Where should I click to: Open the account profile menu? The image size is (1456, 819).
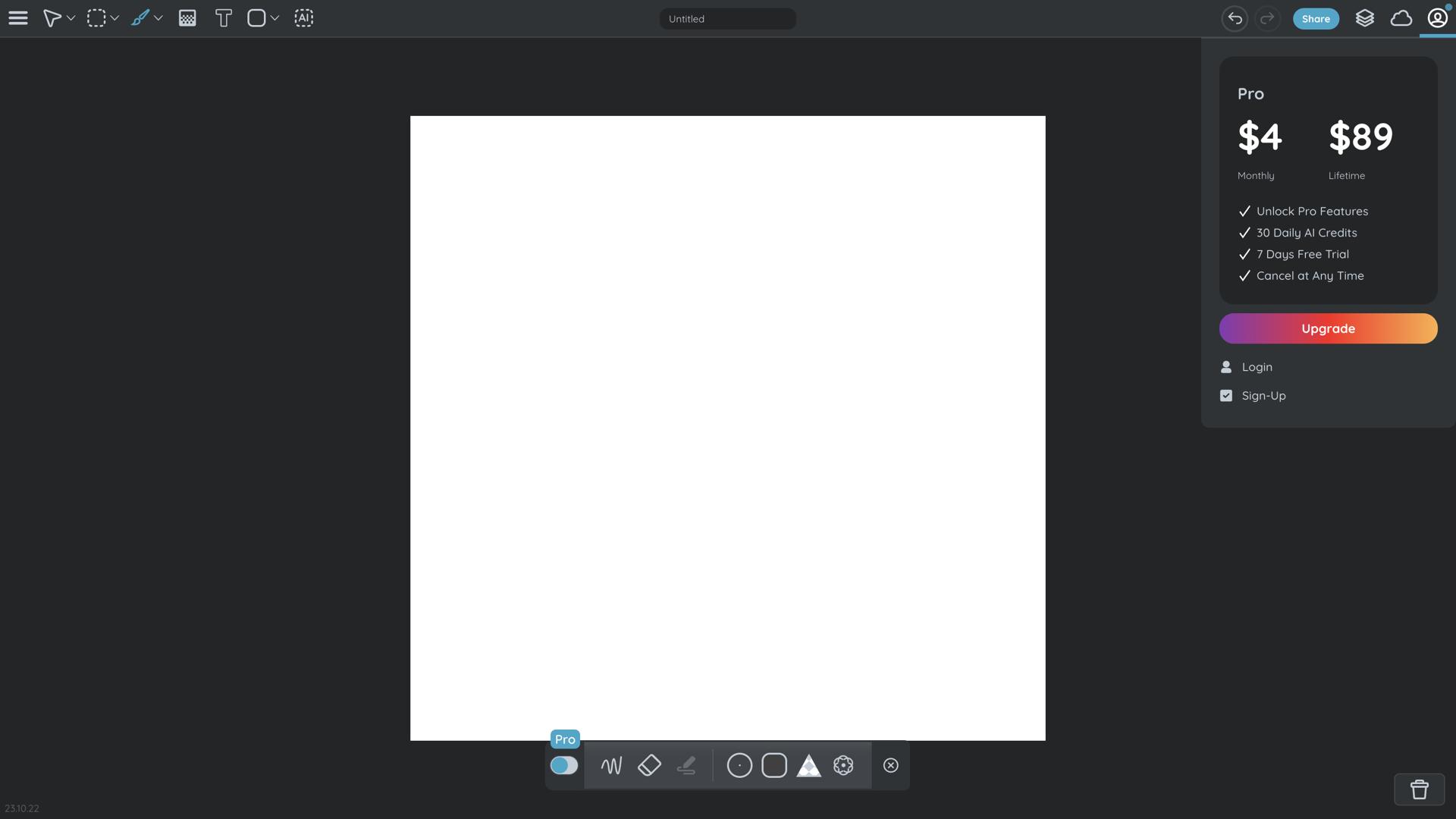1437,18
